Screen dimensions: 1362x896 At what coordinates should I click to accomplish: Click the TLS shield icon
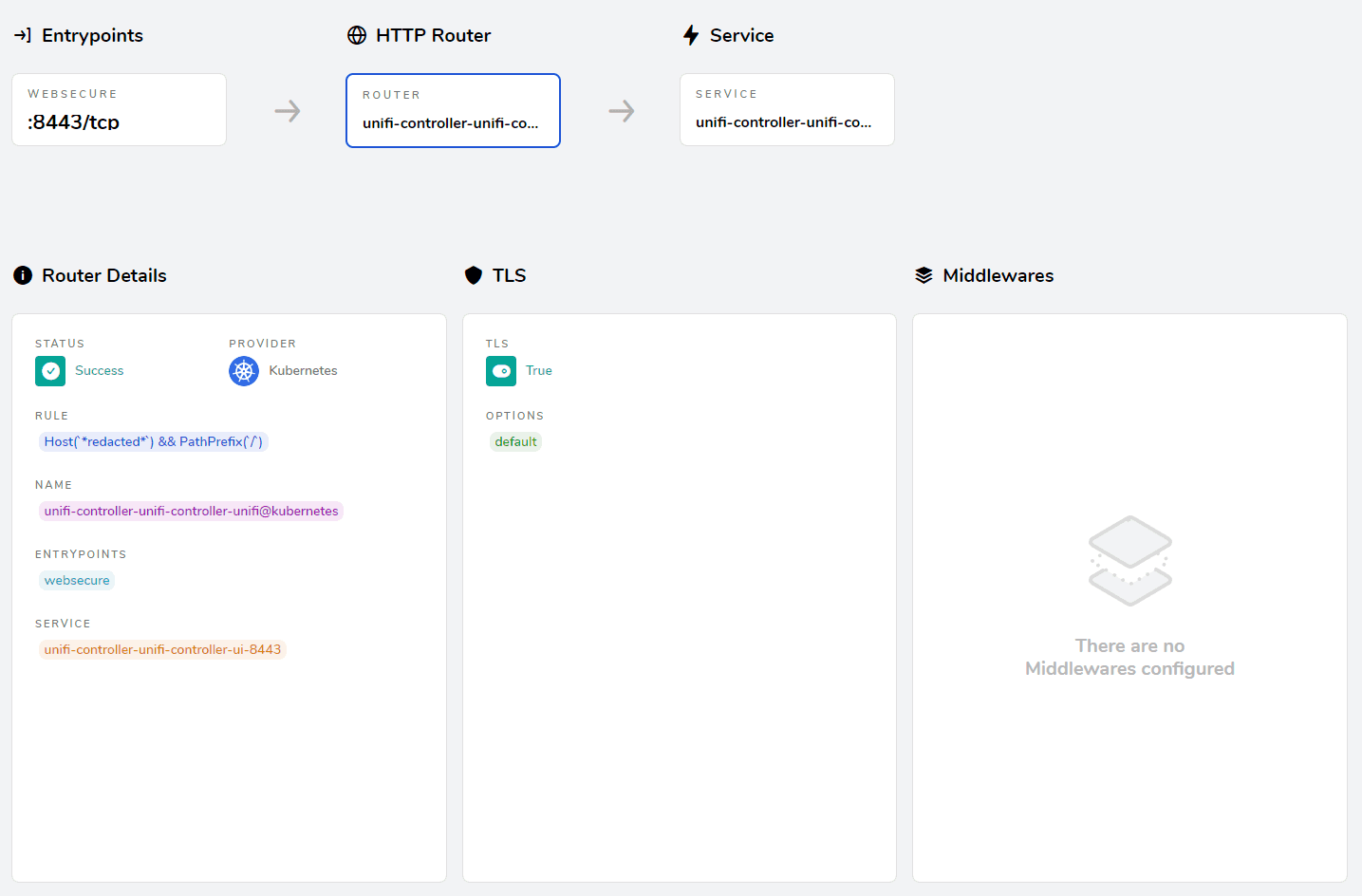tap(473, 275)
